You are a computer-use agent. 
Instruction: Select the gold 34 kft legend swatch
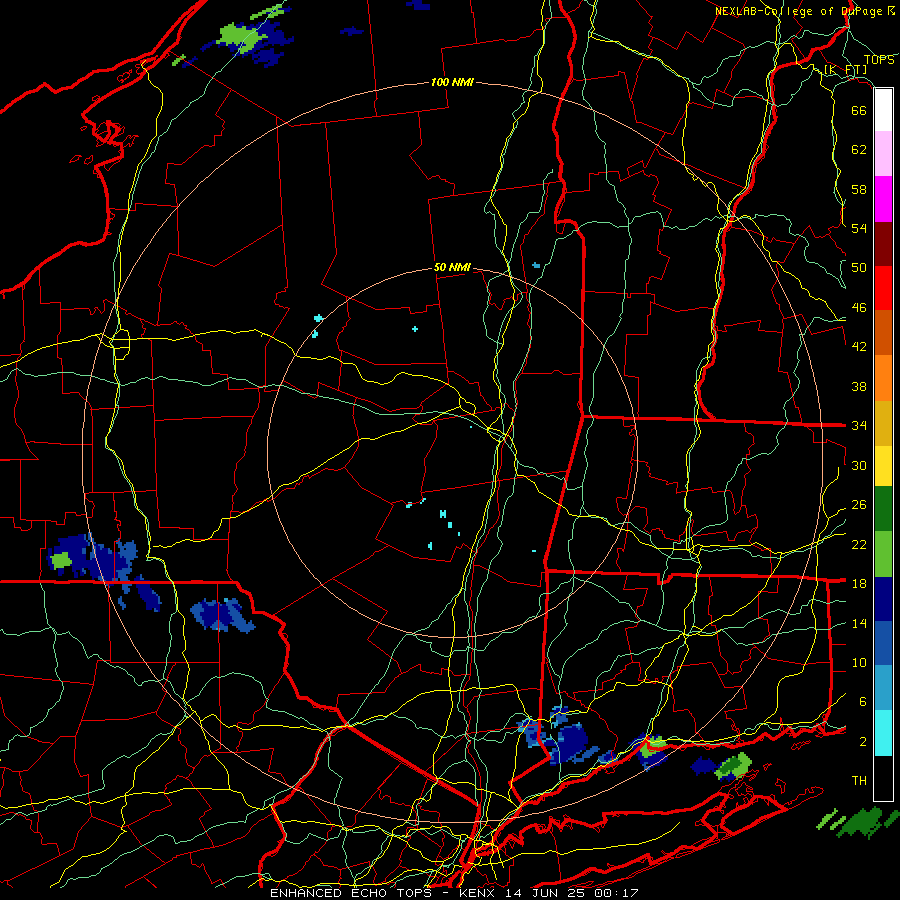tap(883, 423)
